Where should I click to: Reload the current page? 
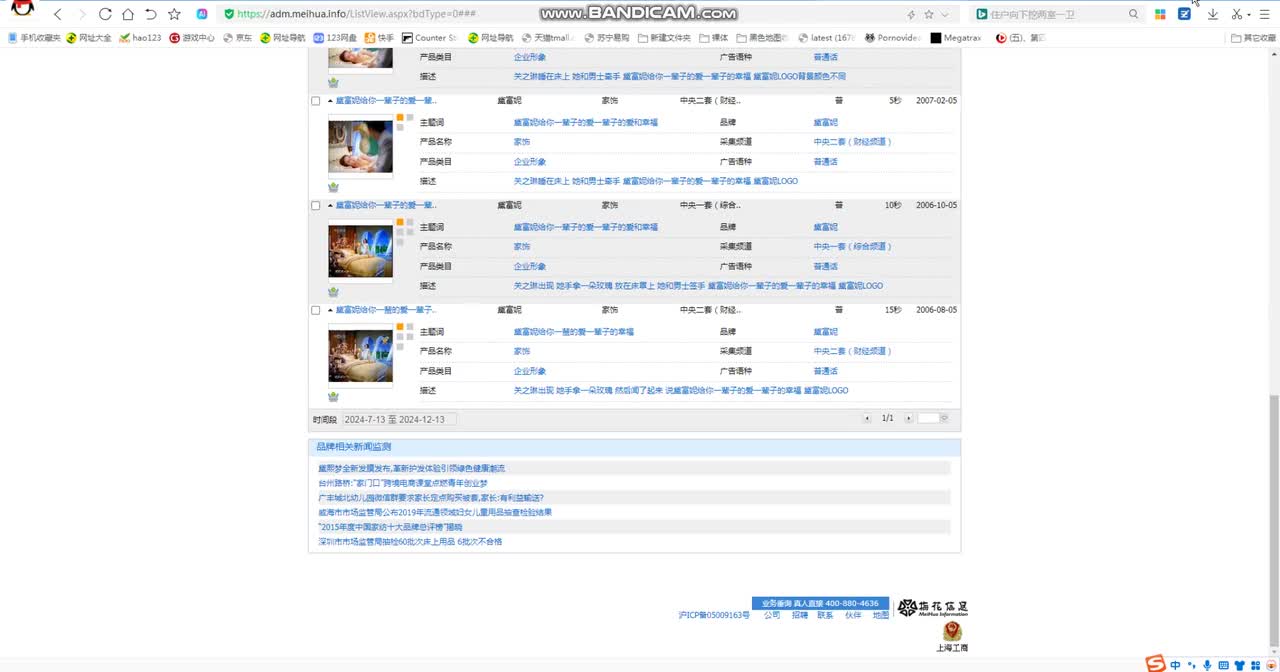(105, 14)
